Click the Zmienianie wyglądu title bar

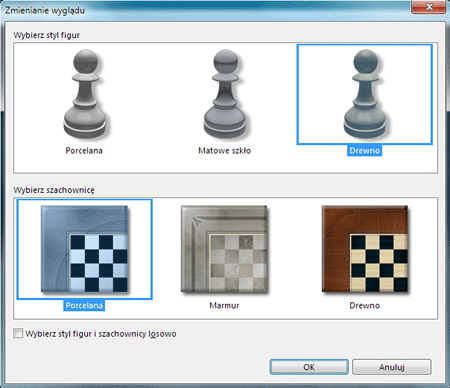207,10
